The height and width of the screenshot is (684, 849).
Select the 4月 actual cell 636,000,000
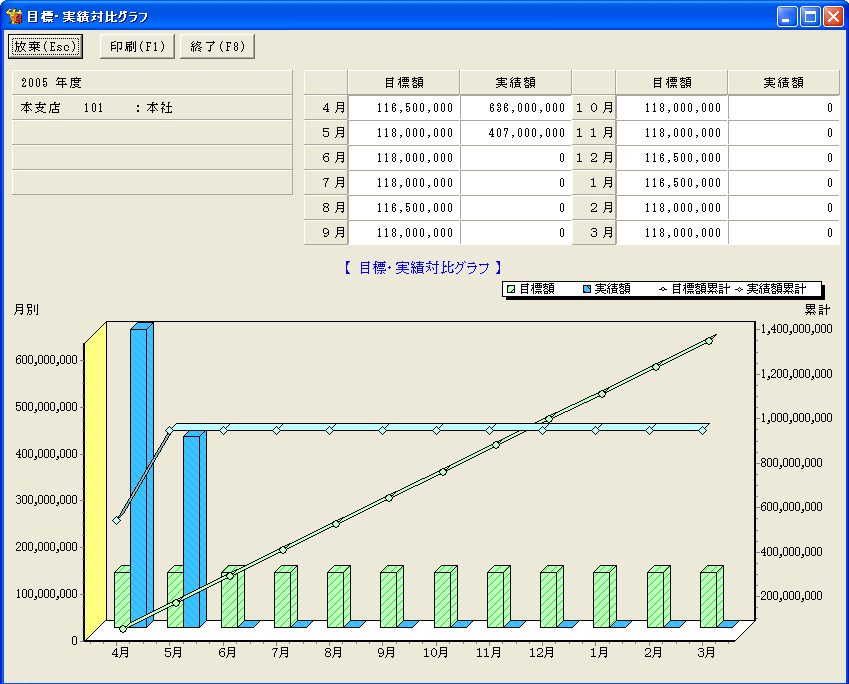pos(516,108)
